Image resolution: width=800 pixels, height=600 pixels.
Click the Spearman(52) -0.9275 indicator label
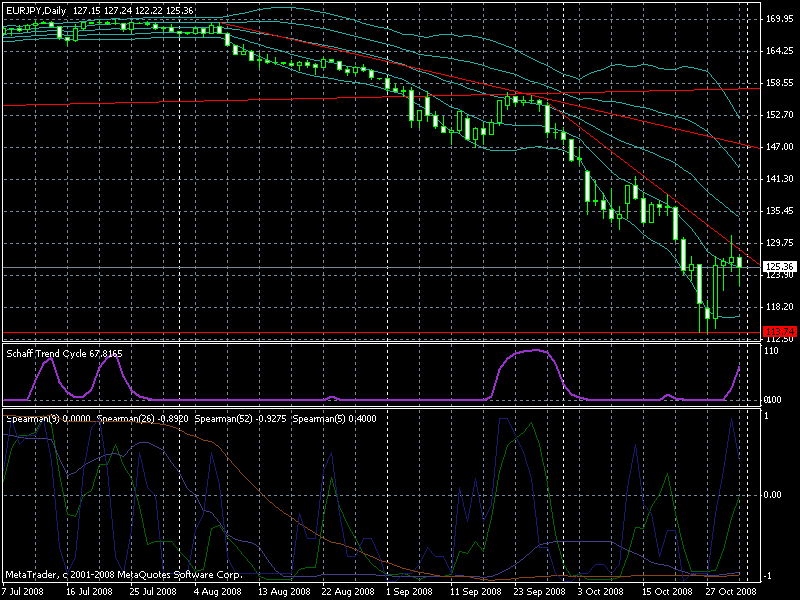tap(240, 419)
